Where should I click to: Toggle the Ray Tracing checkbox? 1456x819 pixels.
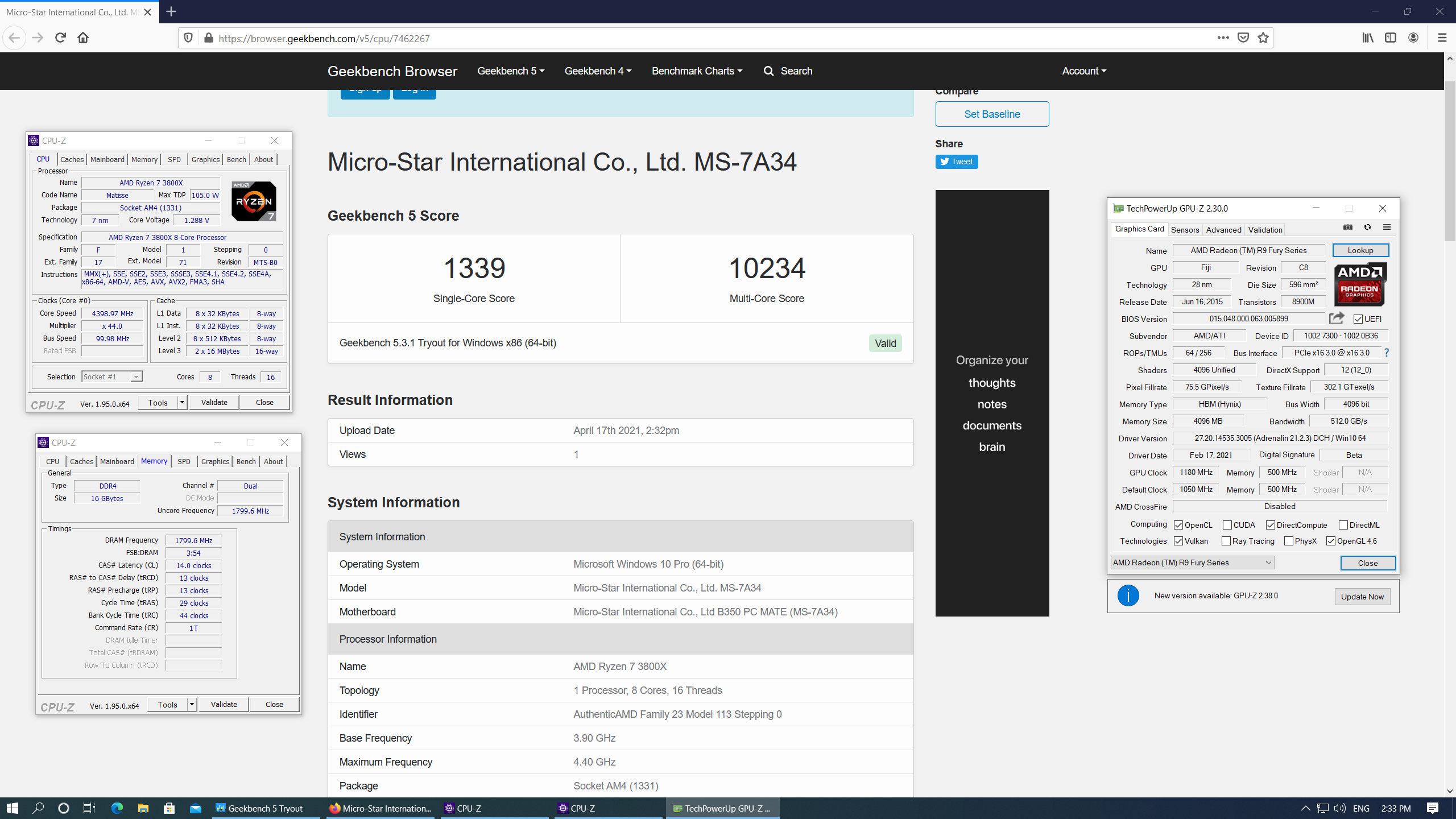click(1226, 541)
